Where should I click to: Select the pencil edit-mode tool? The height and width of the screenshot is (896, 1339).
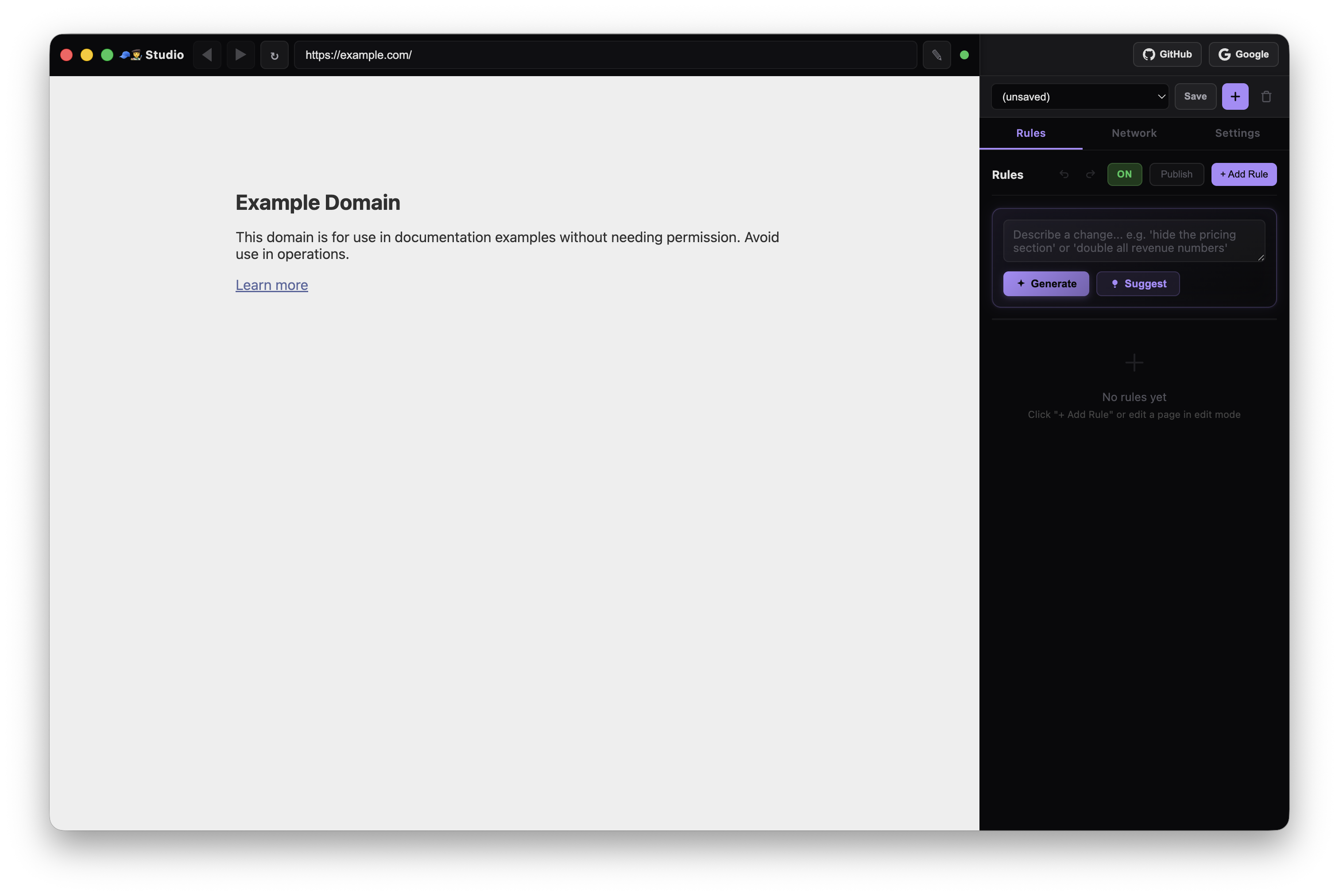pos(937,55)
